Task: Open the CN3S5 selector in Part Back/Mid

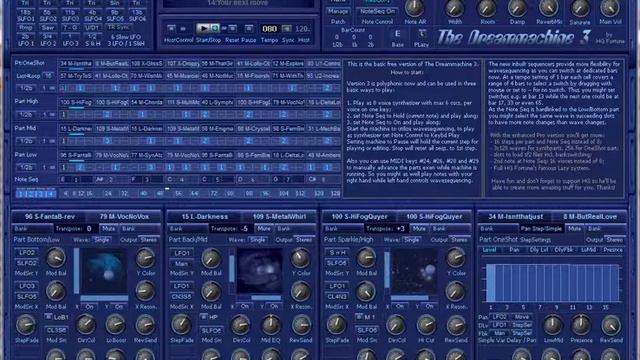Action: [182, 297]
